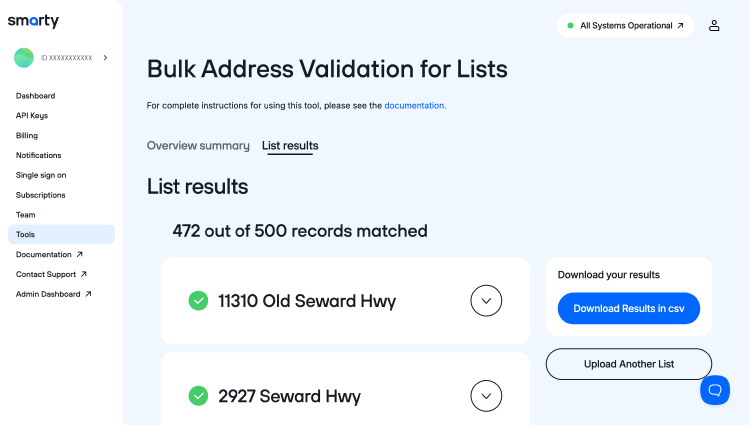Expand the account ID chevron
The width and height of the screenshot is (750, 425).
pyautogui.click(x=106, y=58)
